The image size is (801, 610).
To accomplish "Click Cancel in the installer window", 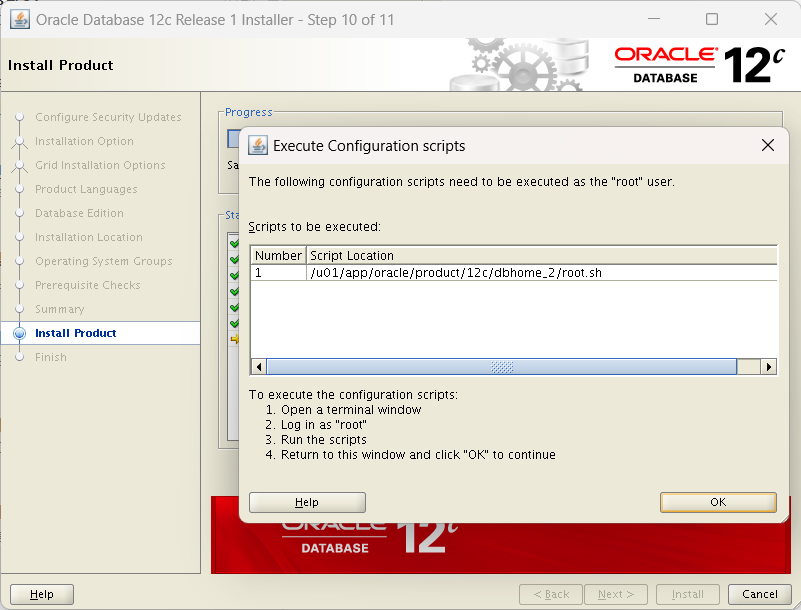I will (760, 594).
